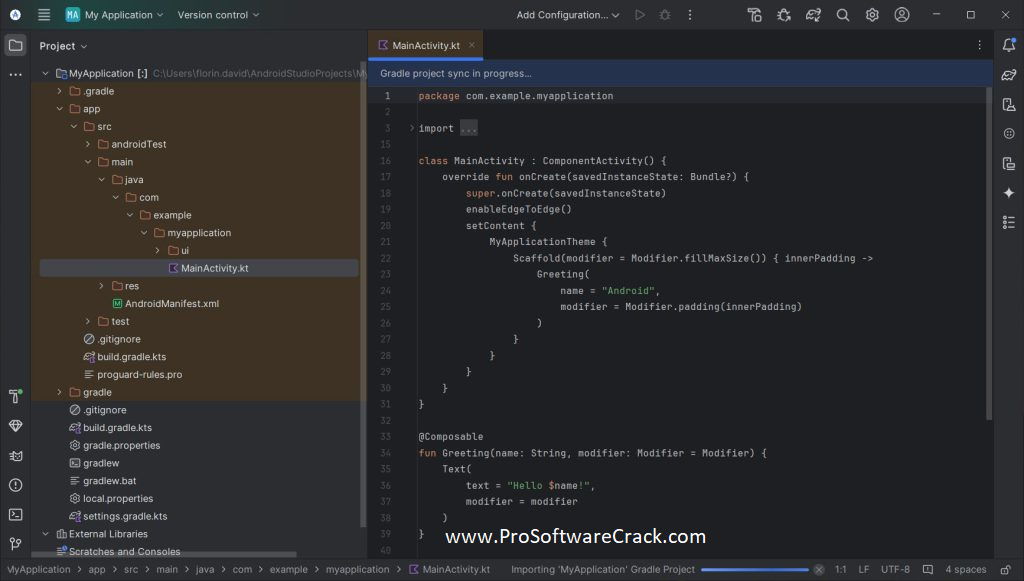
Task: Click the Run play button
Action: click(639, 14)
